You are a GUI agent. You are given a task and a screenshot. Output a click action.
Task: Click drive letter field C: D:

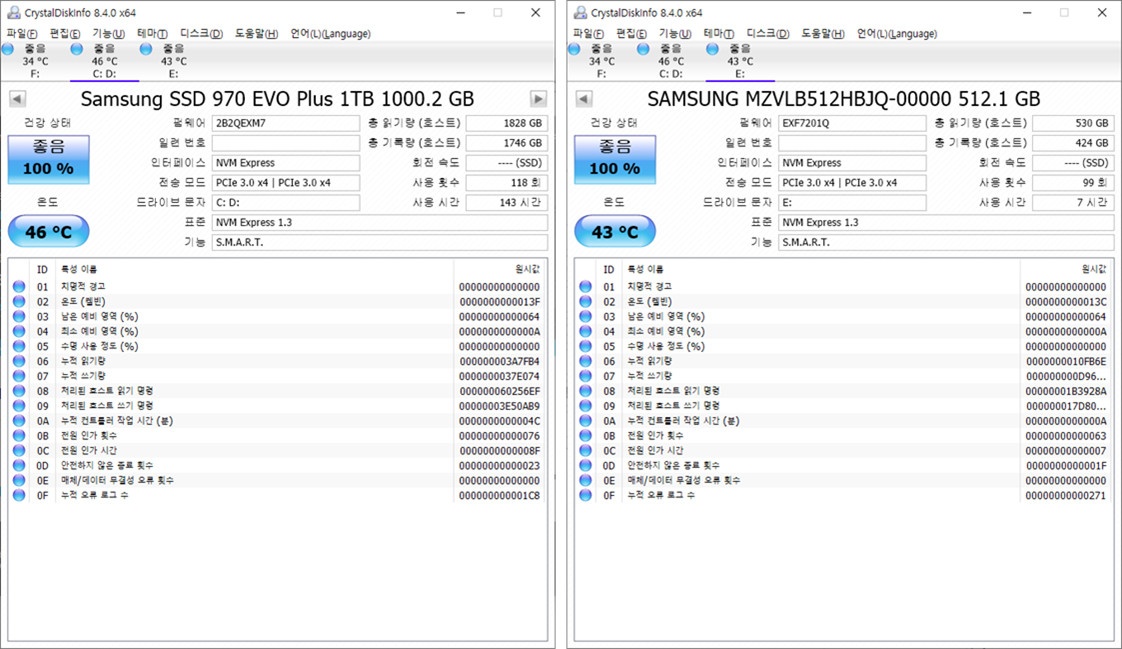coord(286,202)
